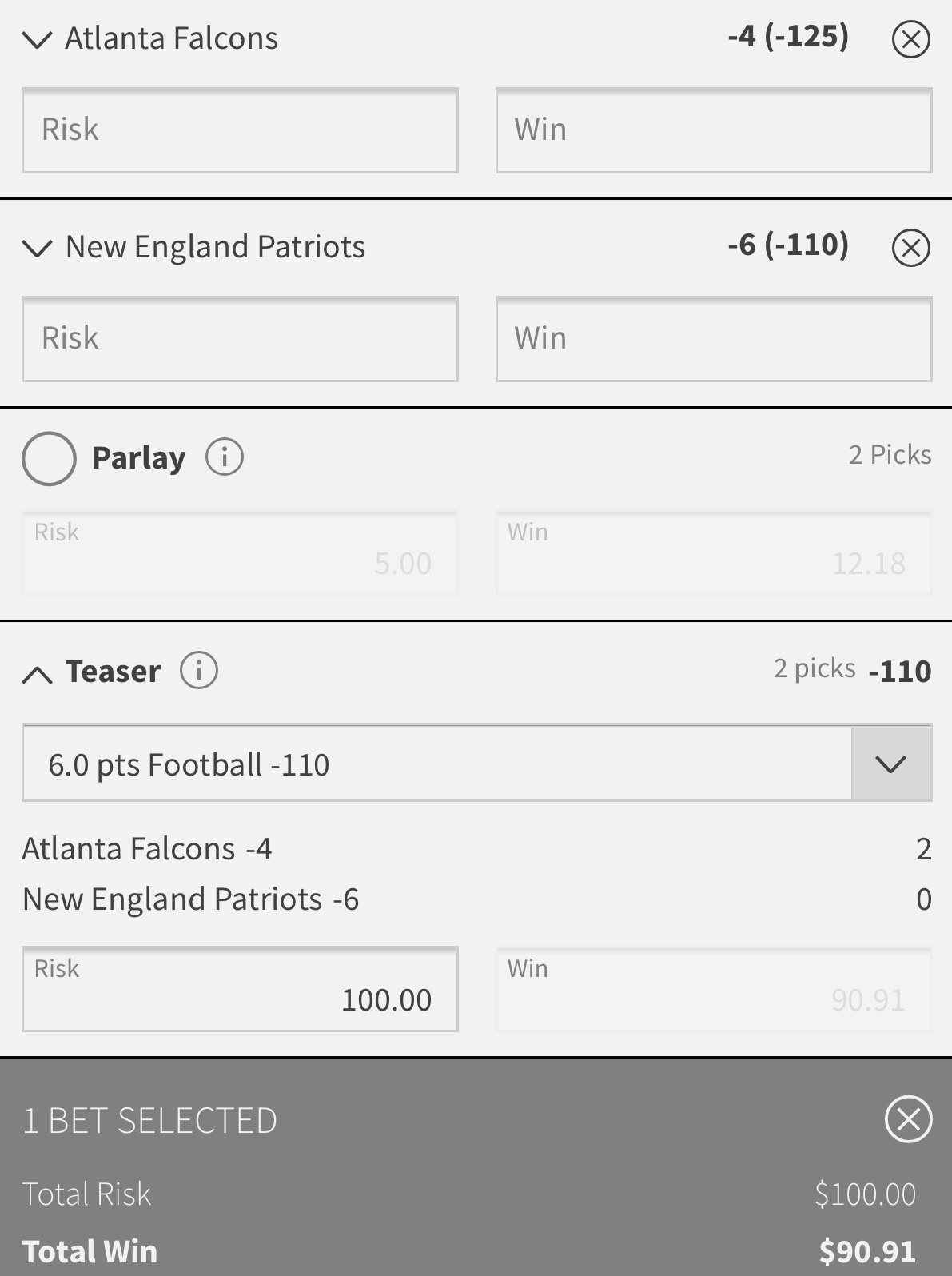Select the Parlay radio button
This screenshot has height=1276, width=952.
(x=49, y=458)
